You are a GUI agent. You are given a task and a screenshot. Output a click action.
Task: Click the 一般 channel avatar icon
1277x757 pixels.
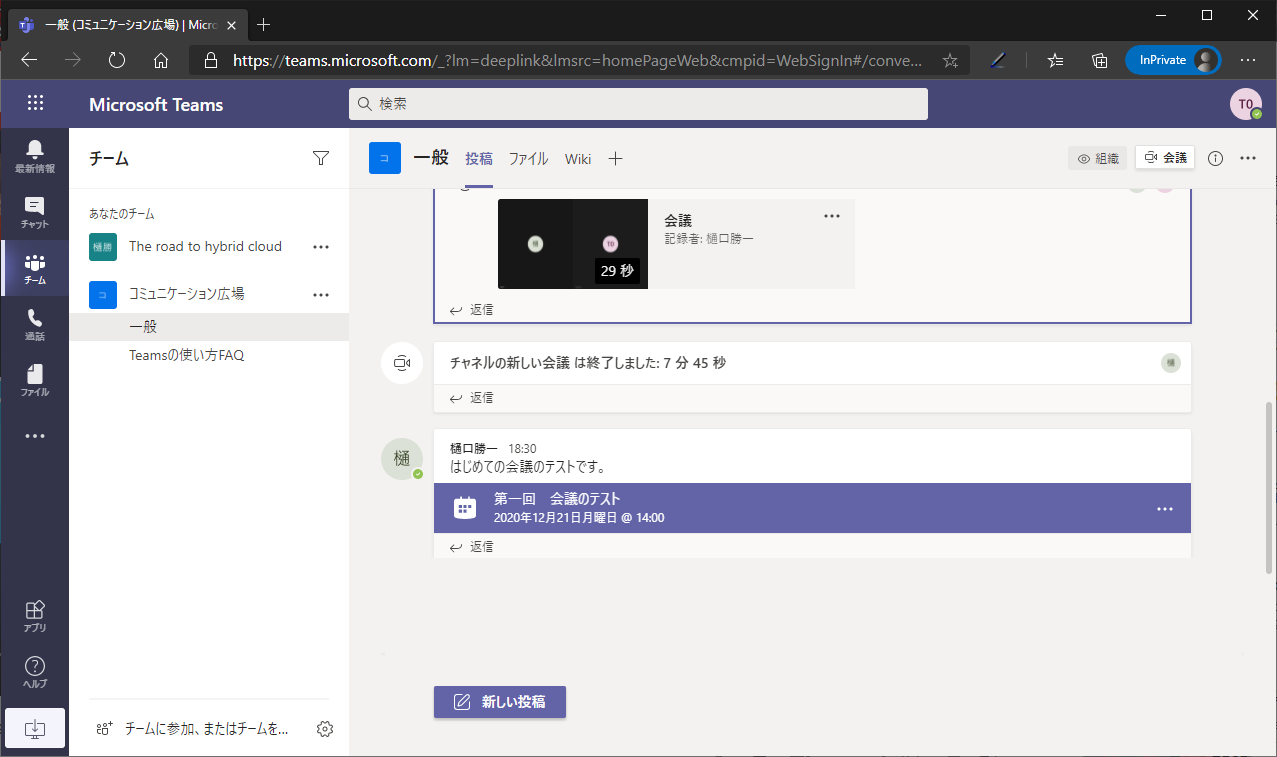pos(385,158)
